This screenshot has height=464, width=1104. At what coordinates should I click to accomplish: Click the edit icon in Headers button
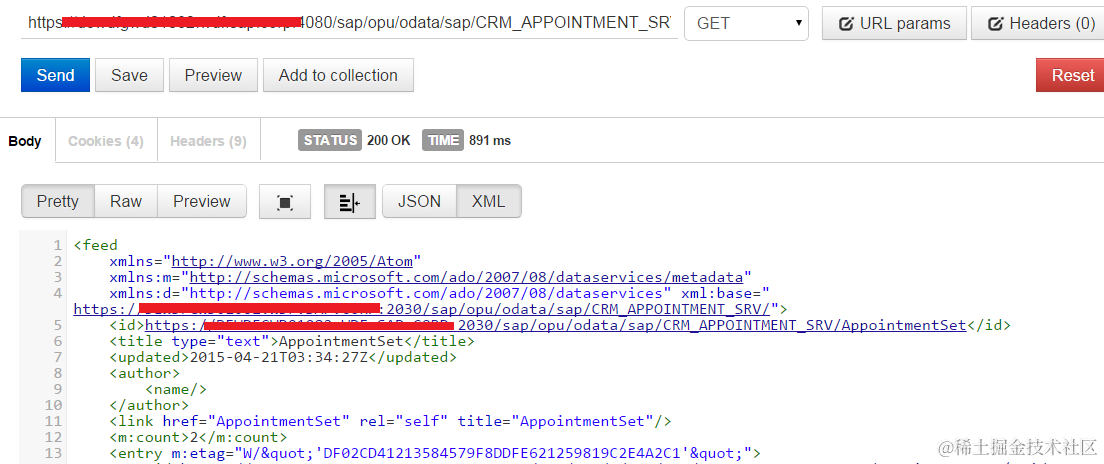click(996, 24)
